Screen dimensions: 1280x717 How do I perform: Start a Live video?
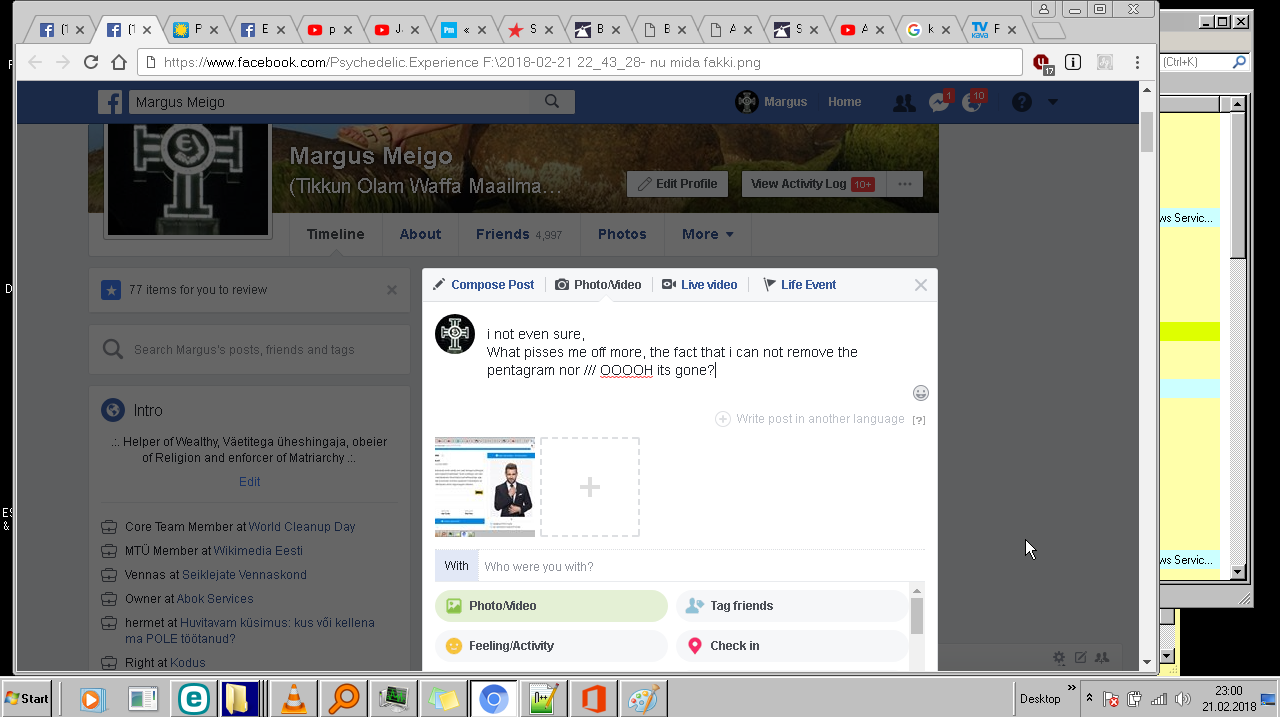point(699,285)
